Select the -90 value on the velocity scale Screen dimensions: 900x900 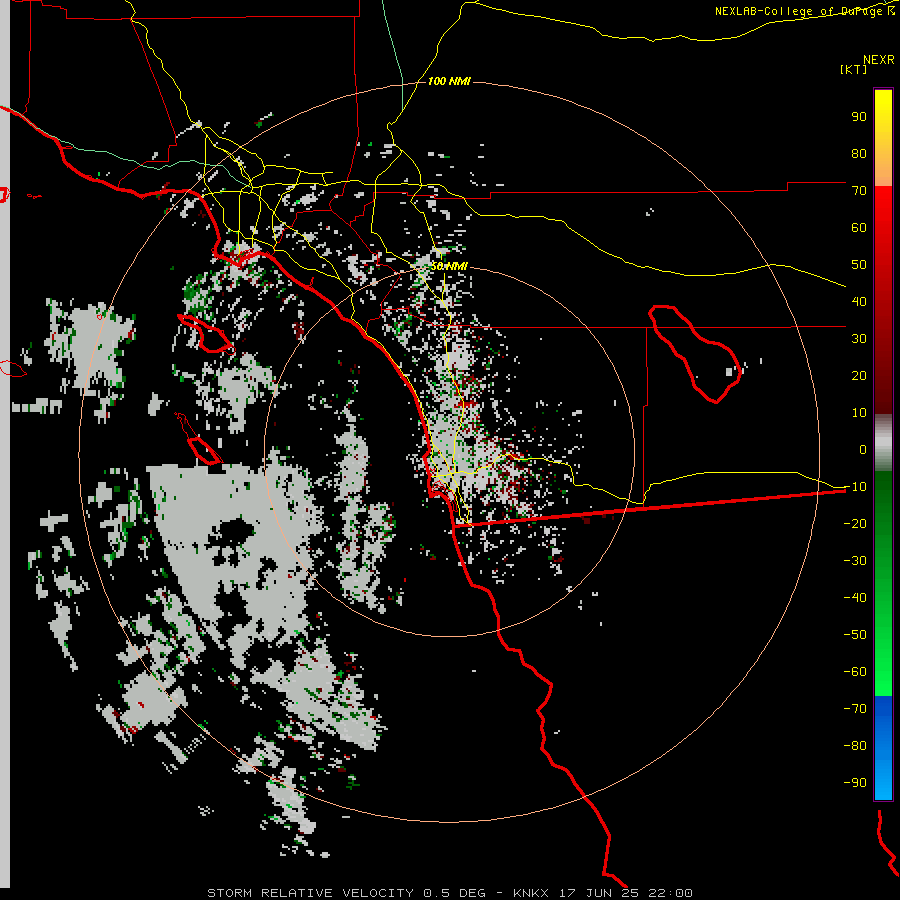[855, 783]
